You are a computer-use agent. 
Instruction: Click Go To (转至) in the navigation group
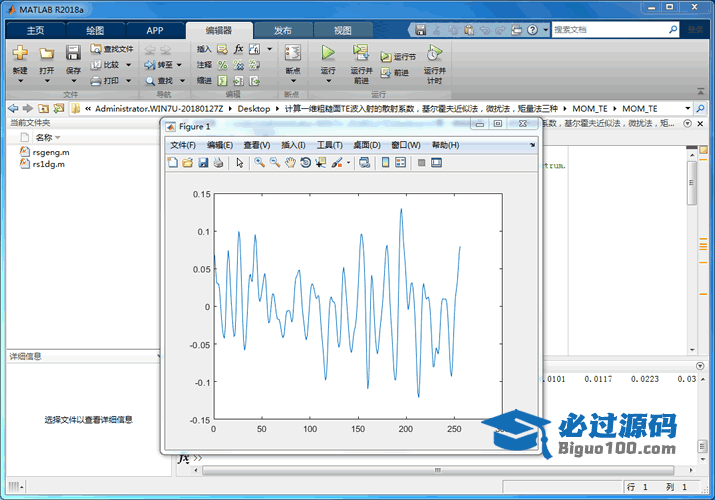click(159, 65)
